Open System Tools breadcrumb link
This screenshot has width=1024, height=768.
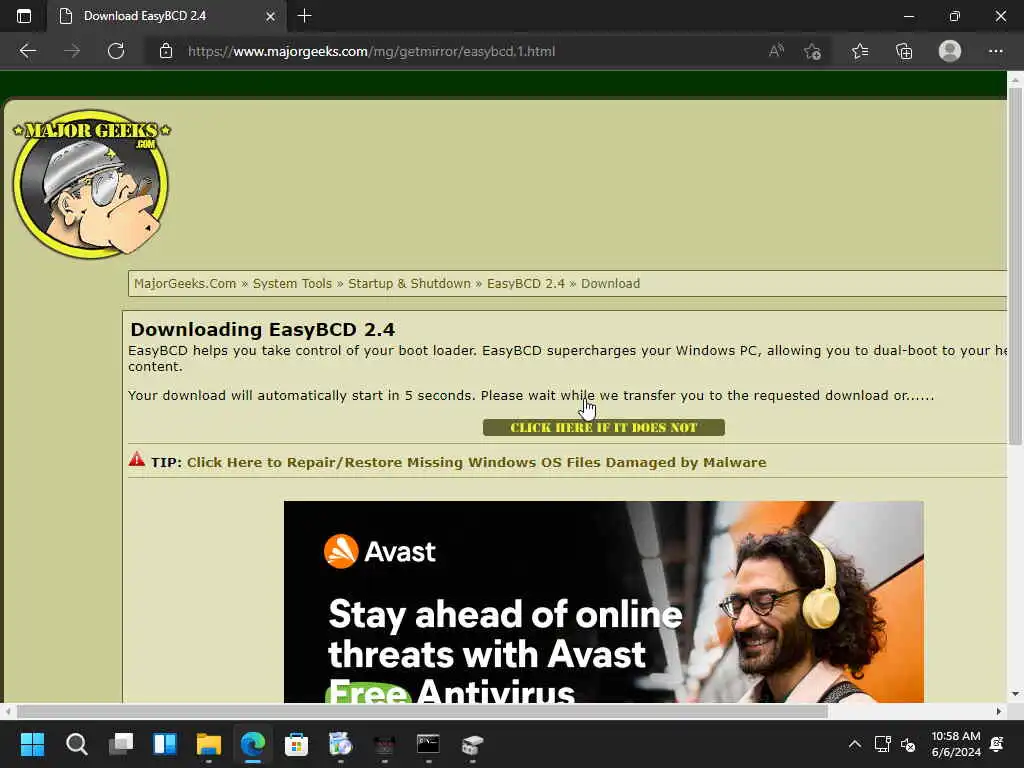pyautogui.click(x=292, y=283)
